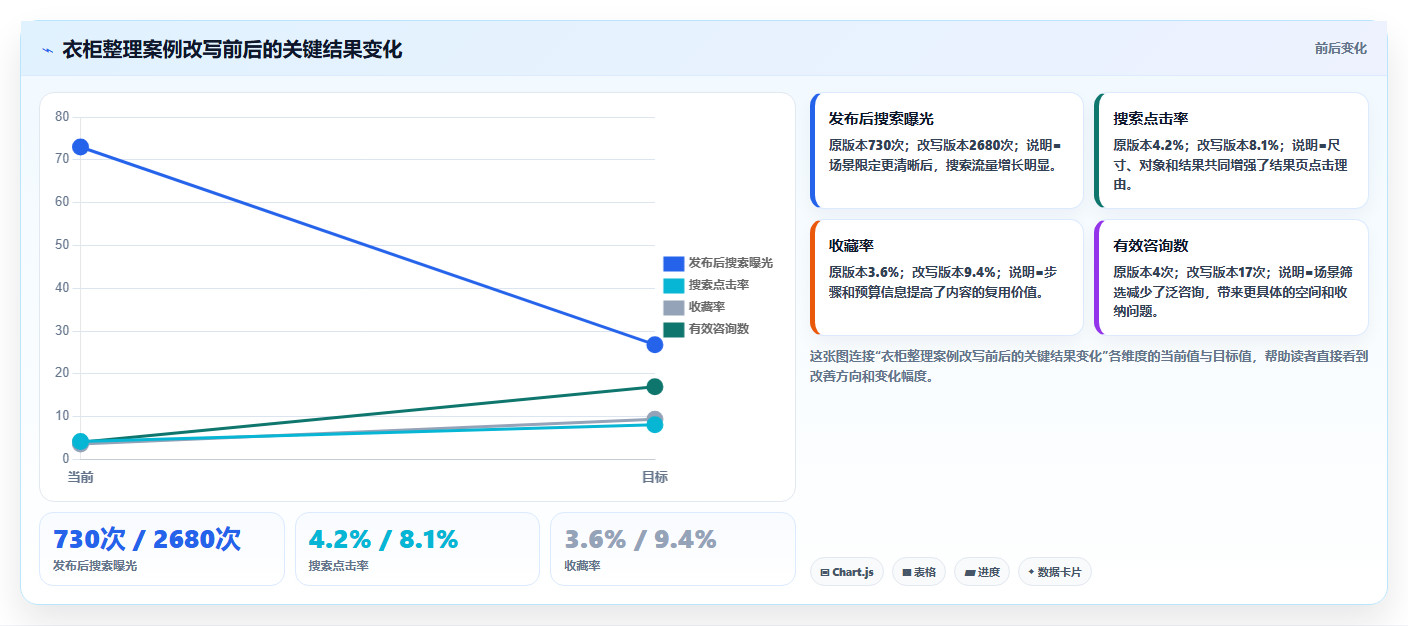Screen dimensions: 1408x626
Task: Click the dark green 有效咨询数 legend swatch
Action: point(674,329)
